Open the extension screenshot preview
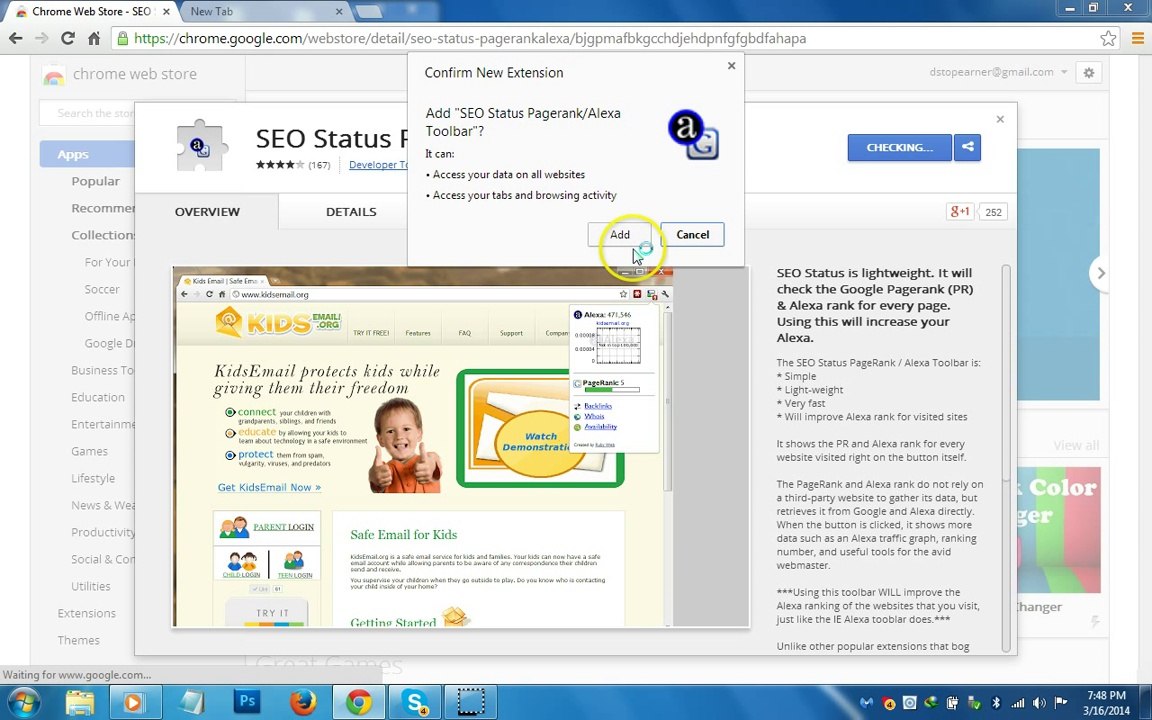1152x720 pixels. 461,447
